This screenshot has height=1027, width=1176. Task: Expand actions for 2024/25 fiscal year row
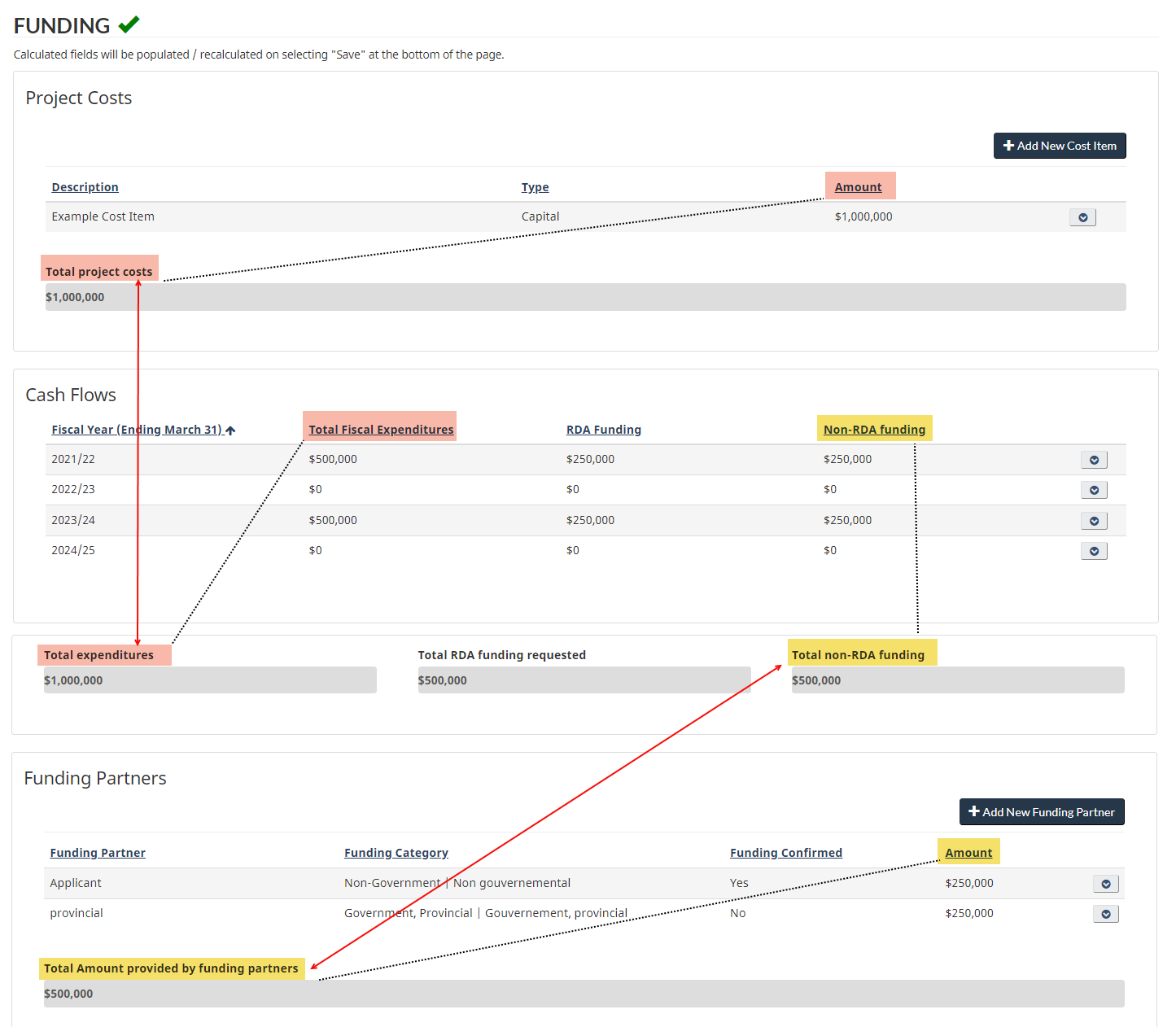[x=1093, y=551]
